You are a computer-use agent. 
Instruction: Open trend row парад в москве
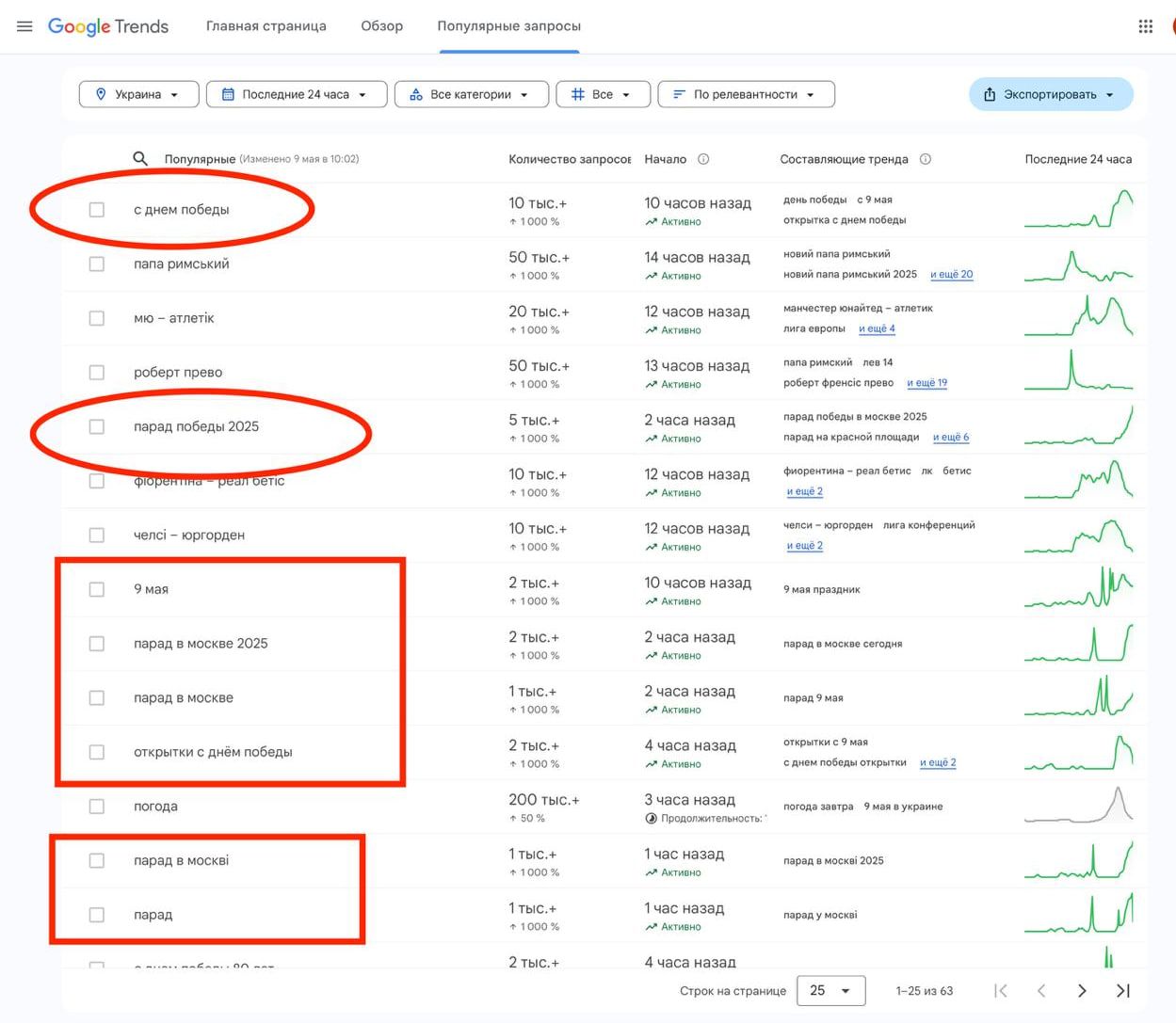click(184, 698)
